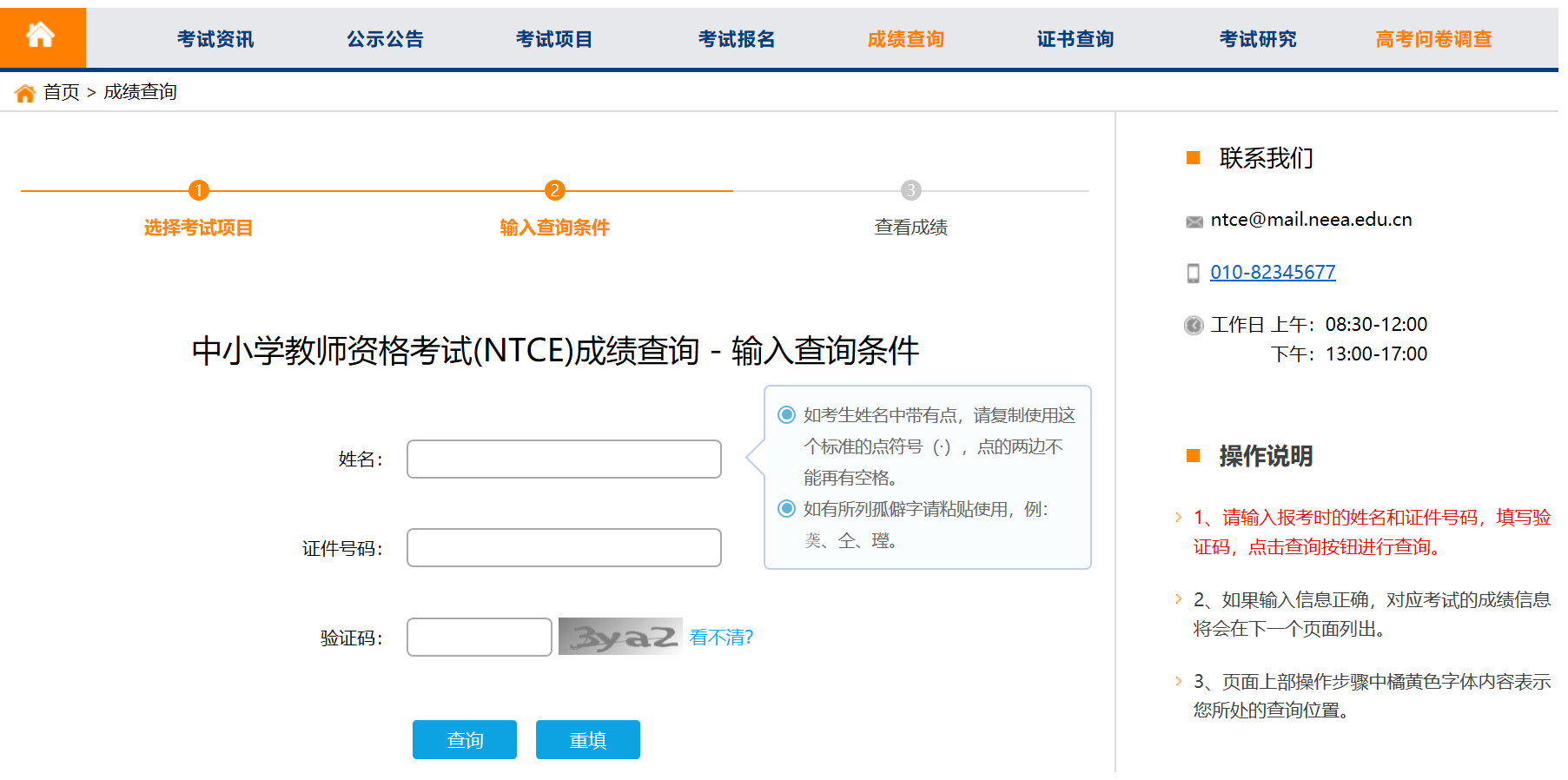Open the 高考问卷调查 link
The width and height of the screenshot is (1568, 780).
click(x=1434, y=39)
